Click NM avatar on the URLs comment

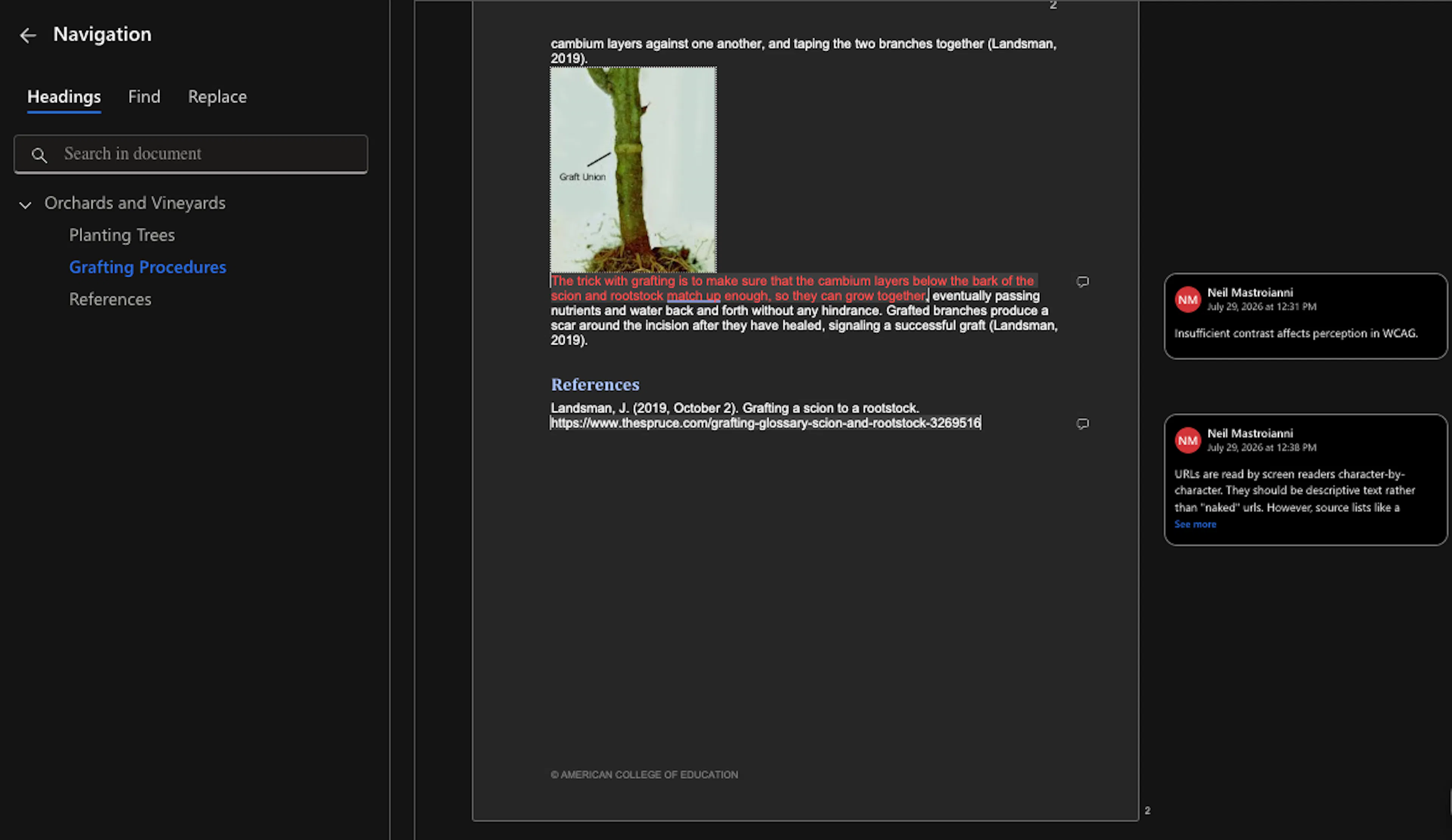[x=1188, y=441]
